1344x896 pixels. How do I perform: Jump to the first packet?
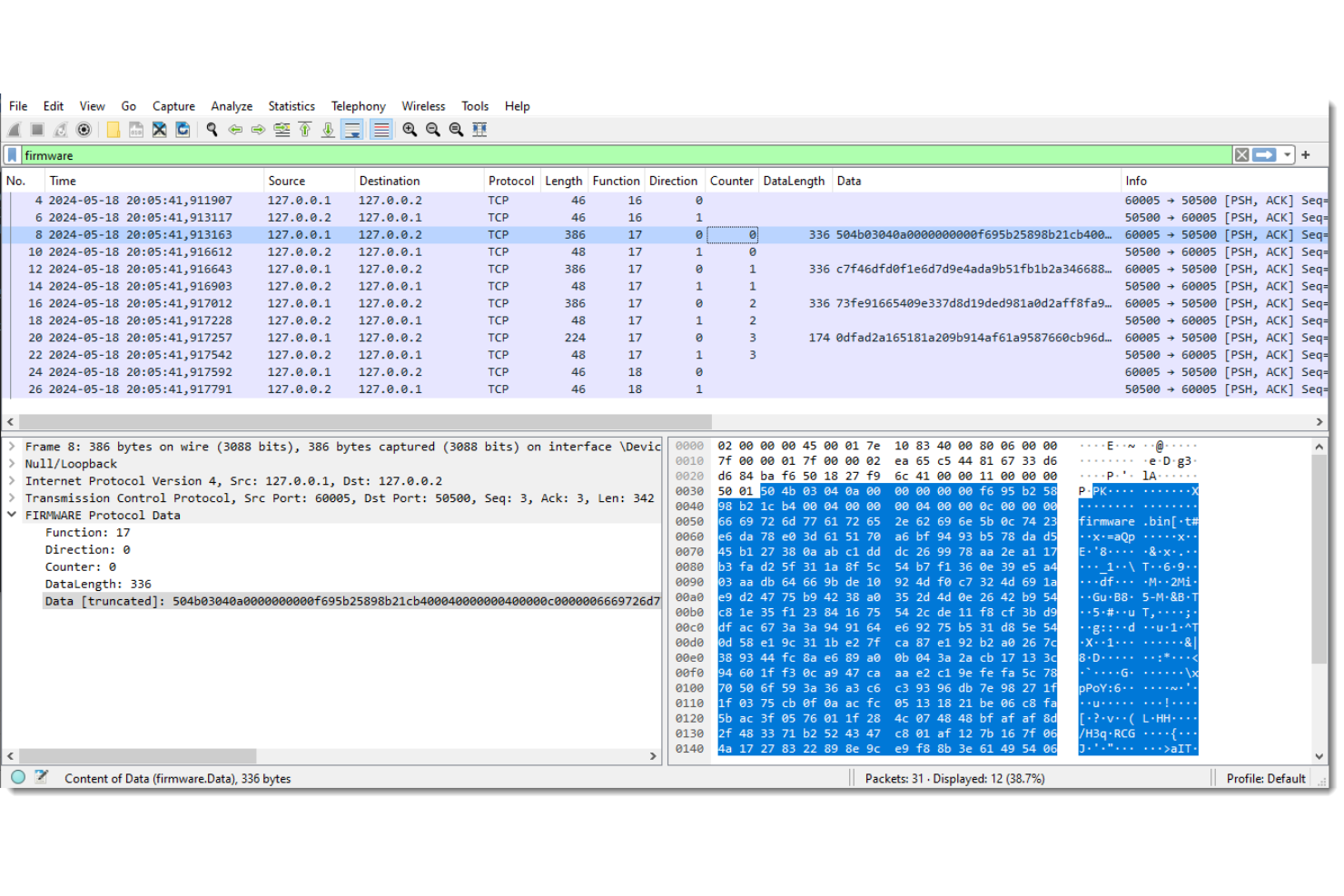[305, 130]
